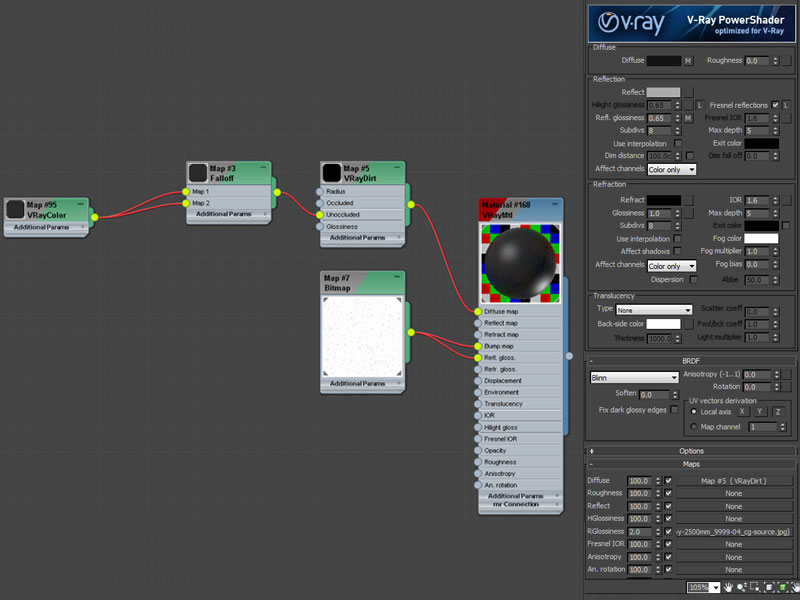Click the None button for Roughness map

coord(734,493)
